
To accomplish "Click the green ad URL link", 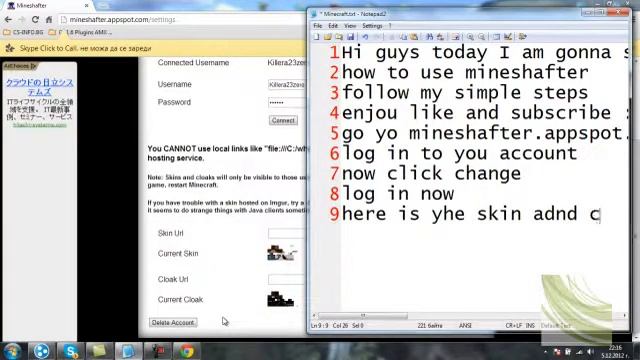I will pos(40,125).
